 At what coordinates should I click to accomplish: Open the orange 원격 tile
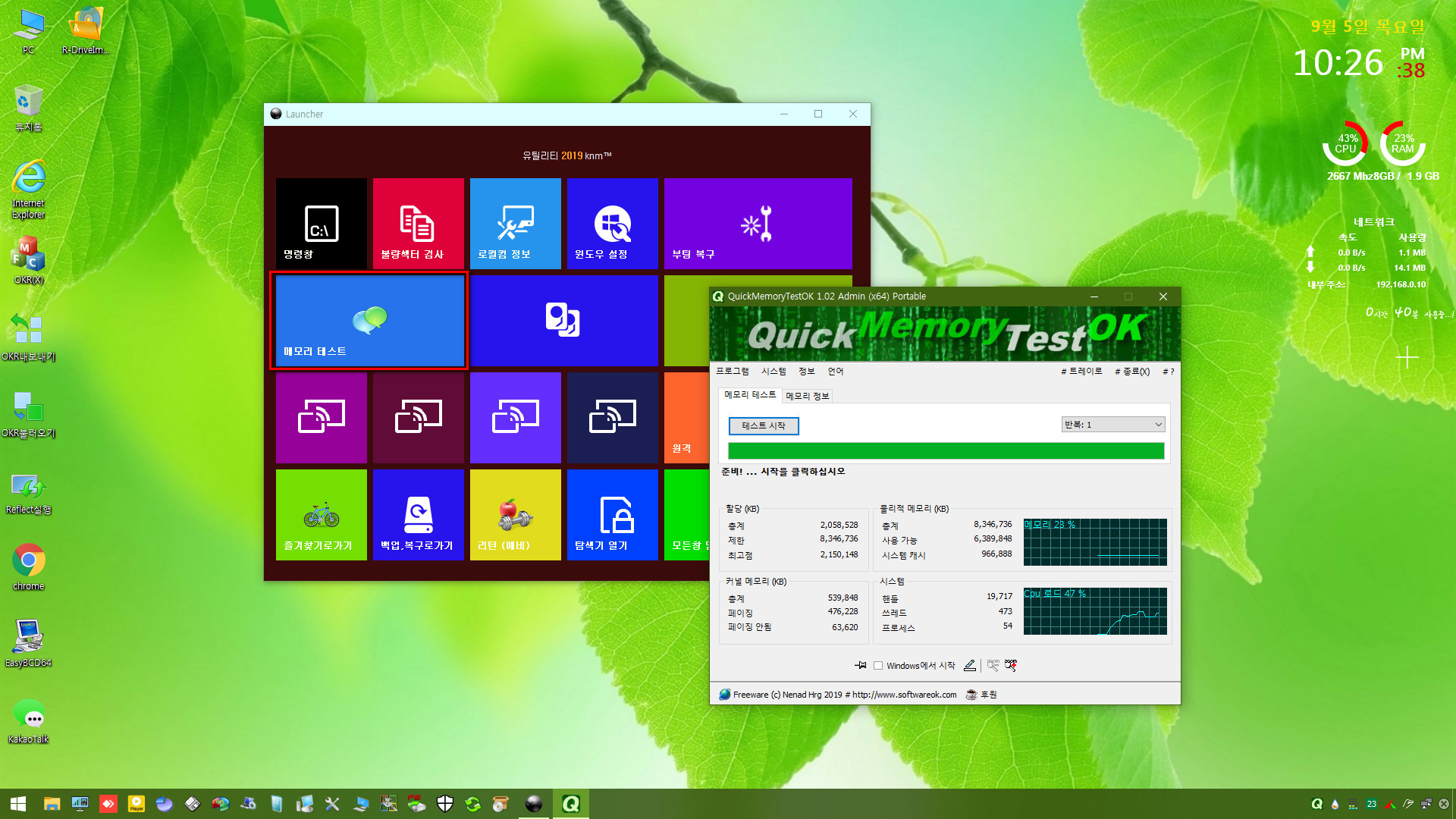coord(686,418)
